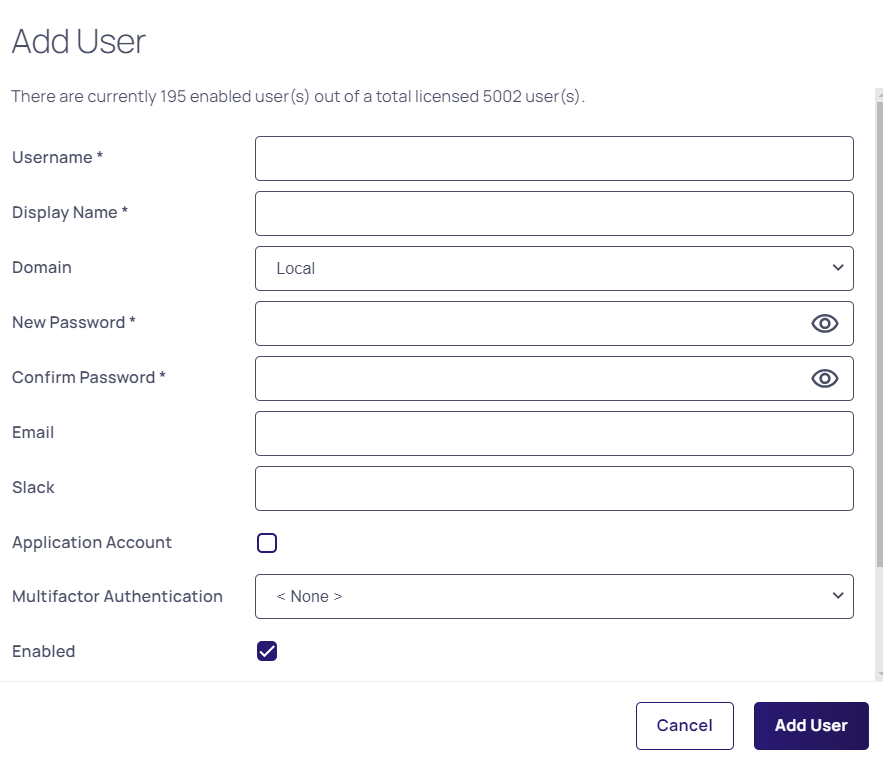Image resolution: width=883 pixels, height=763 pixels.
Task: Click the Add User button
Action: 810,726
